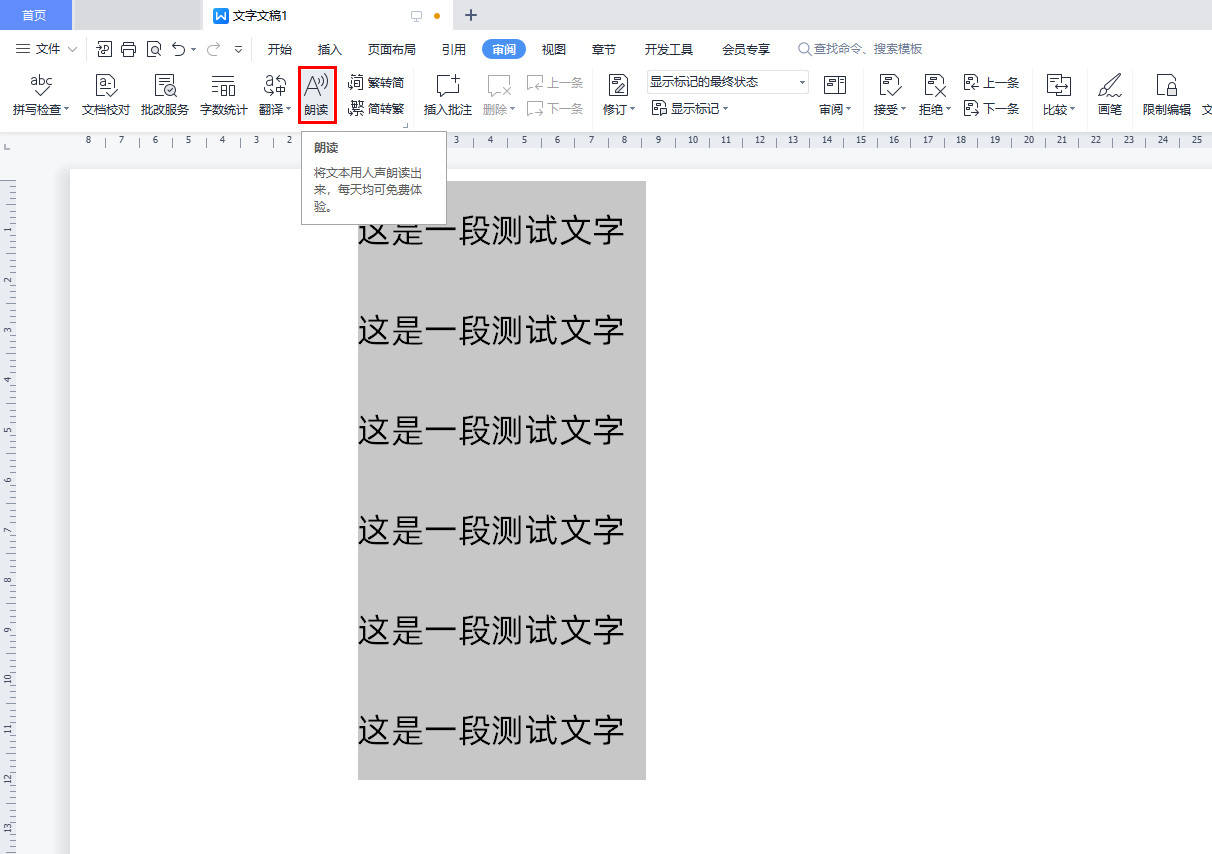1212x854 pixels.
Task: Click the redo arrow icon
Action: tap(213, 49)
